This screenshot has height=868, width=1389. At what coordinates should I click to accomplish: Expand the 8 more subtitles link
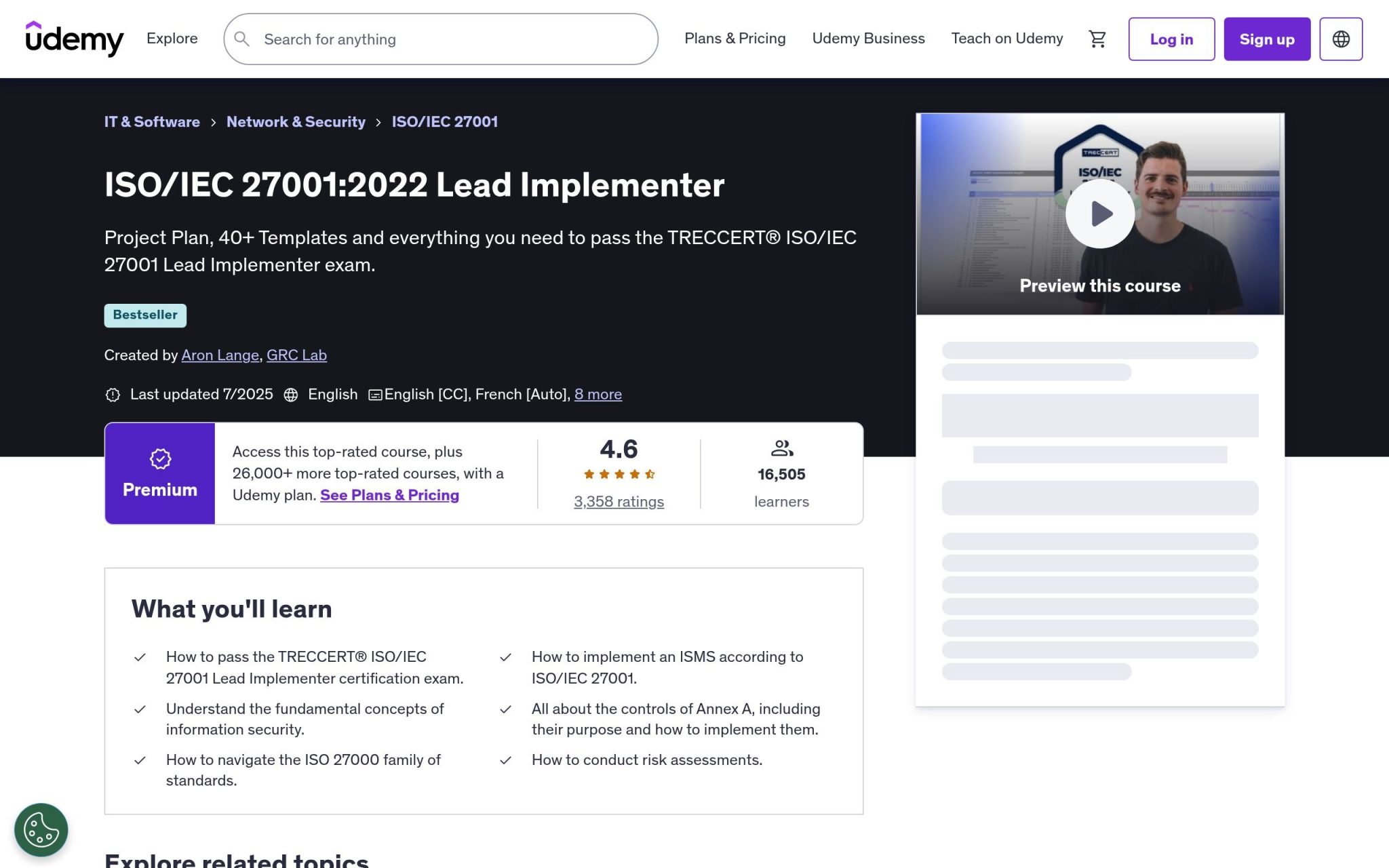(x=598, y=395)
